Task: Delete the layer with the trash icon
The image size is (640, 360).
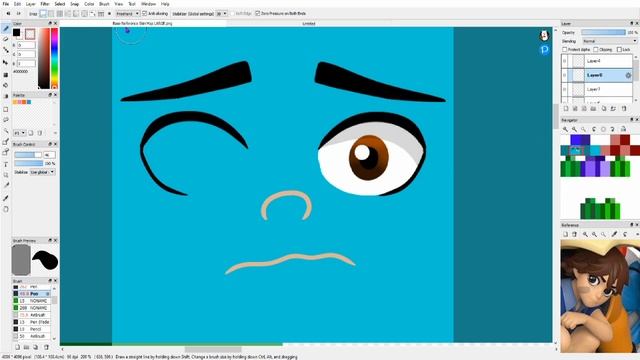Action: click(x=624, y=109)
